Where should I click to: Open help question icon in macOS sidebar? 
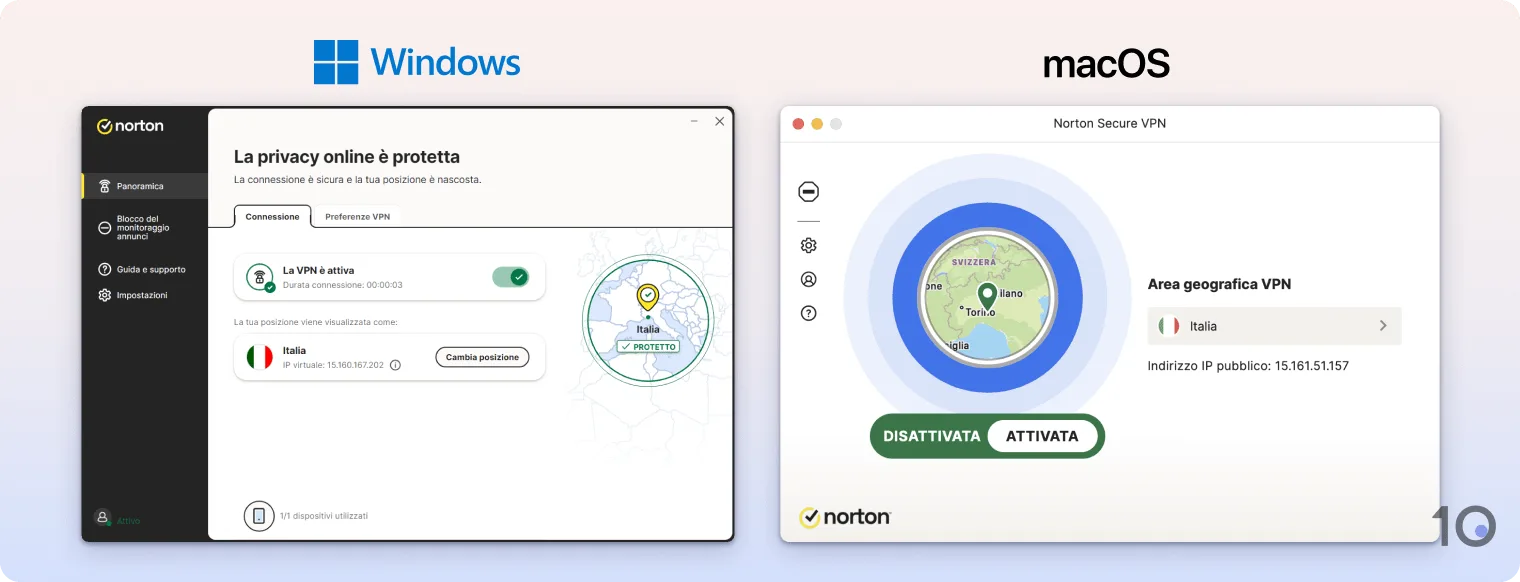click(x=809, y=313)
